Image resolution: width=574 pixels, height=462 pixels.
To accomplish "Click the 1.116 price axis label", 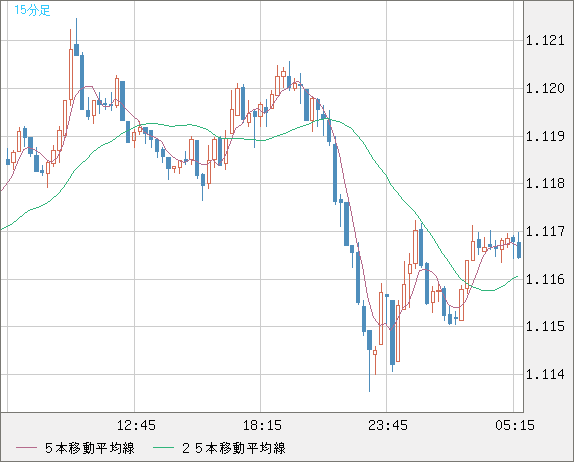I will tap(545, 280).
